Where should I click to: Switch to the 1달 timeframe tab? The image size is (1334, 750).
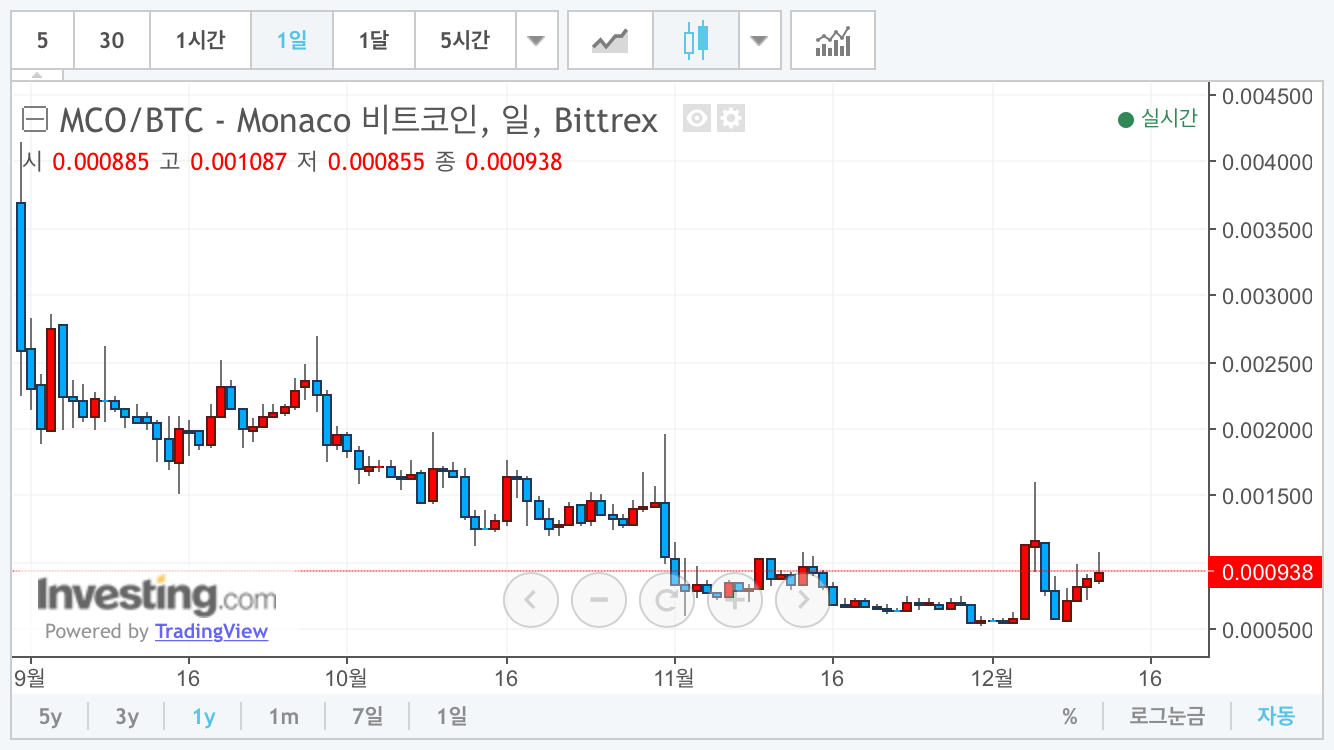point(373,39)
